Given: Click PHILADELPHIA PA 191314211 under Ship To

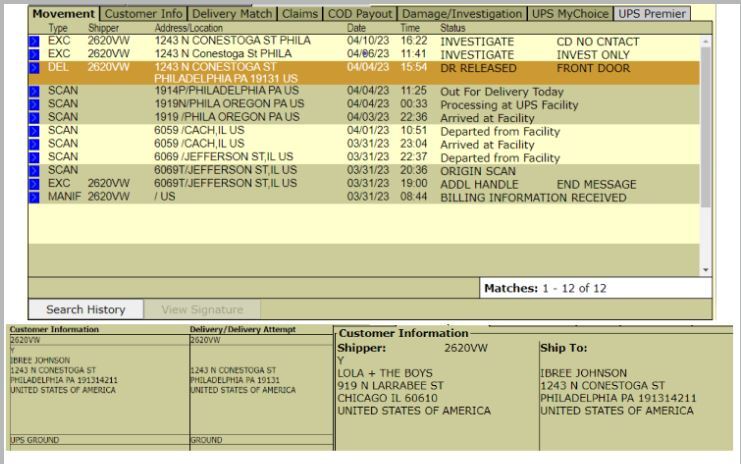Looking at the screenshot, I should 619,398.
